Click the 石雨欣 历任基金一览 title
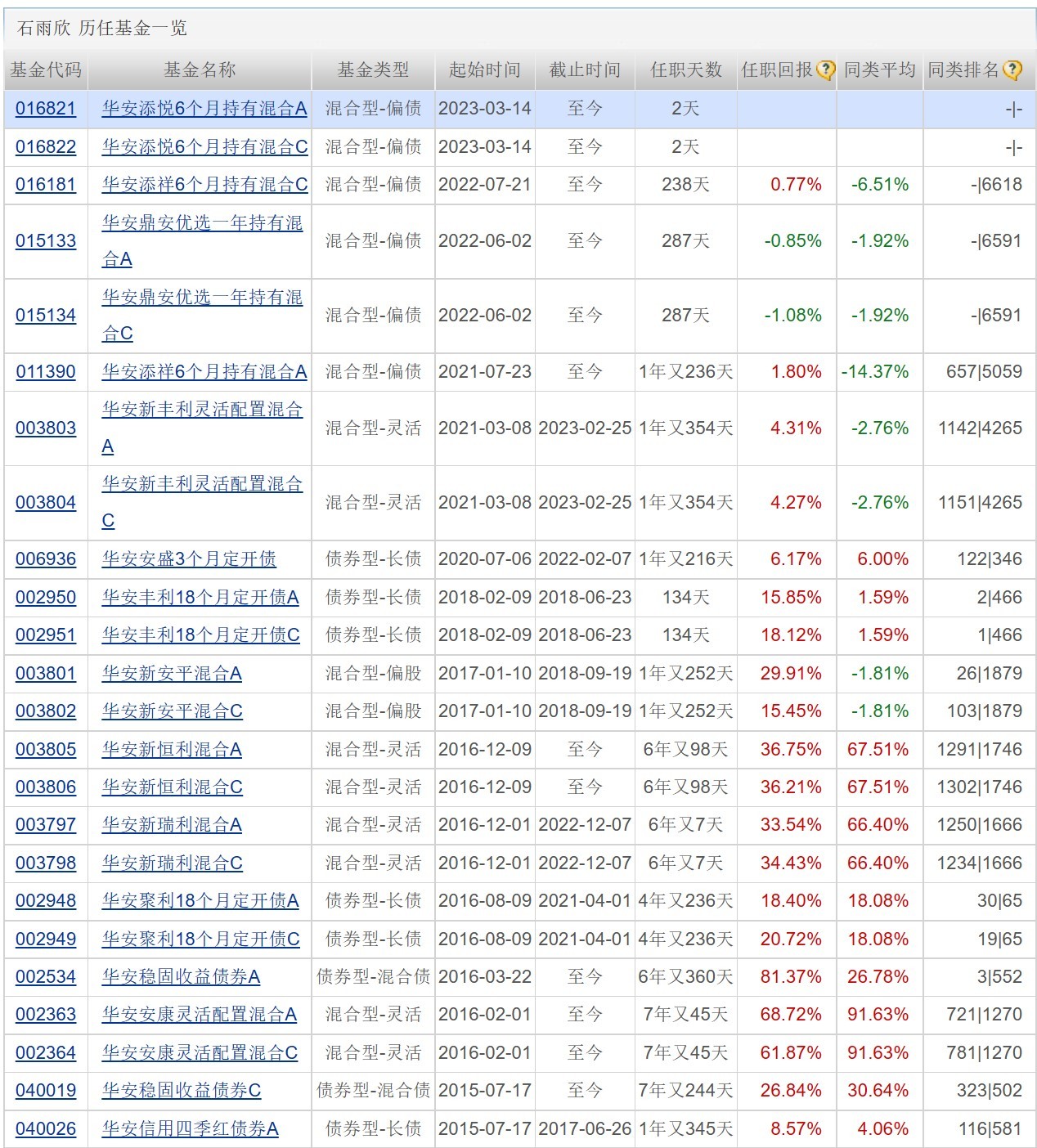Image resolution: width=1037 pixels, height=1148 pixels. [102, 29]
